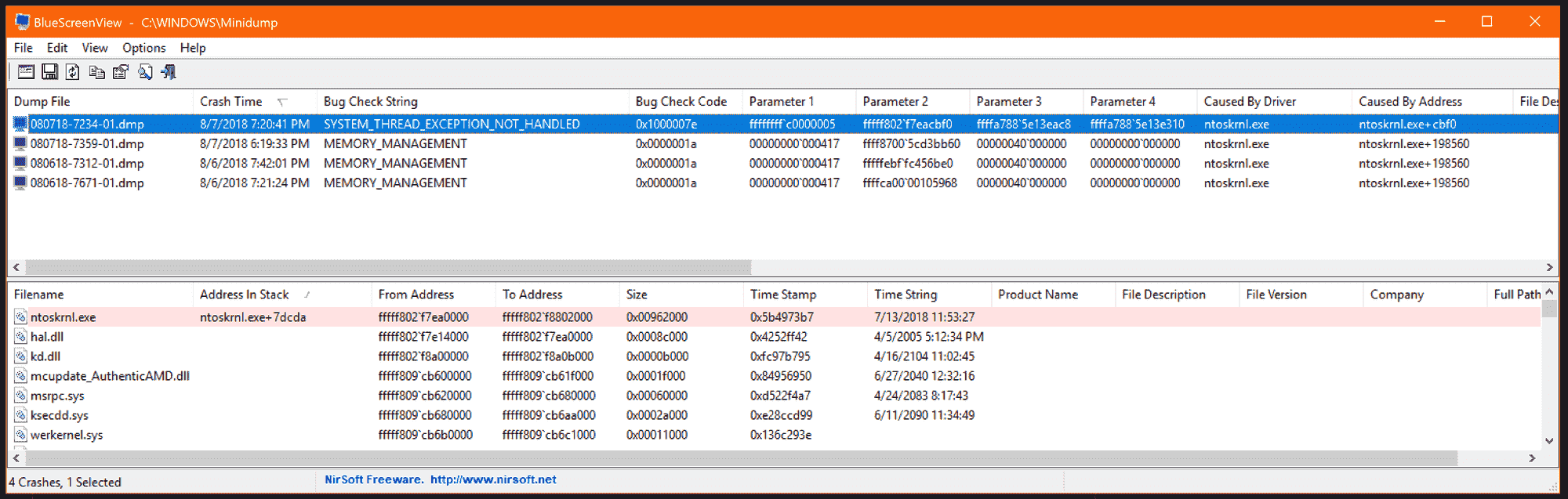Screen dimensions: 1568x499
Task: Click the ntoskrnl.exe driver icon
Action: 21,317
